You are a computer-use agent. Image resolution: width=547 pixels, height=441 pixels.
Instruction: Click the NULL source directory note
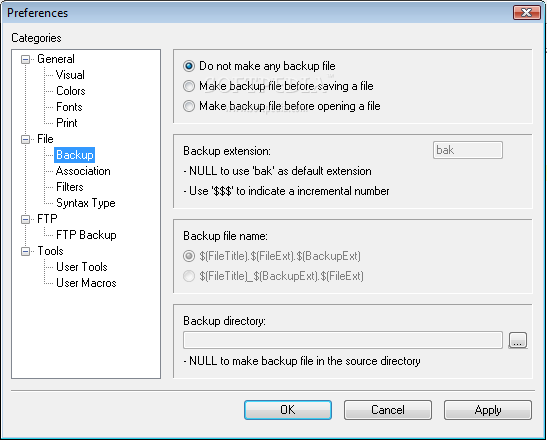coord(302,361)
